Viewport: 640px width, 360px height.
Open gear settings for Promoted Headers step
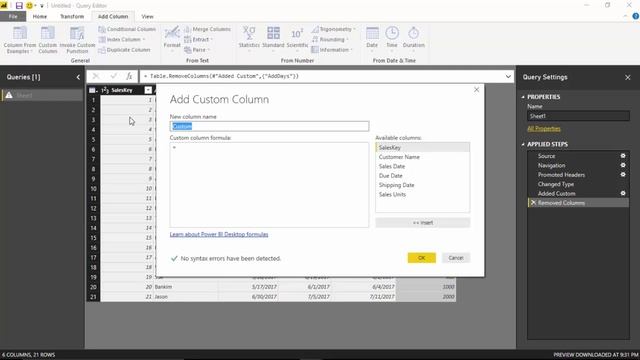623,175
